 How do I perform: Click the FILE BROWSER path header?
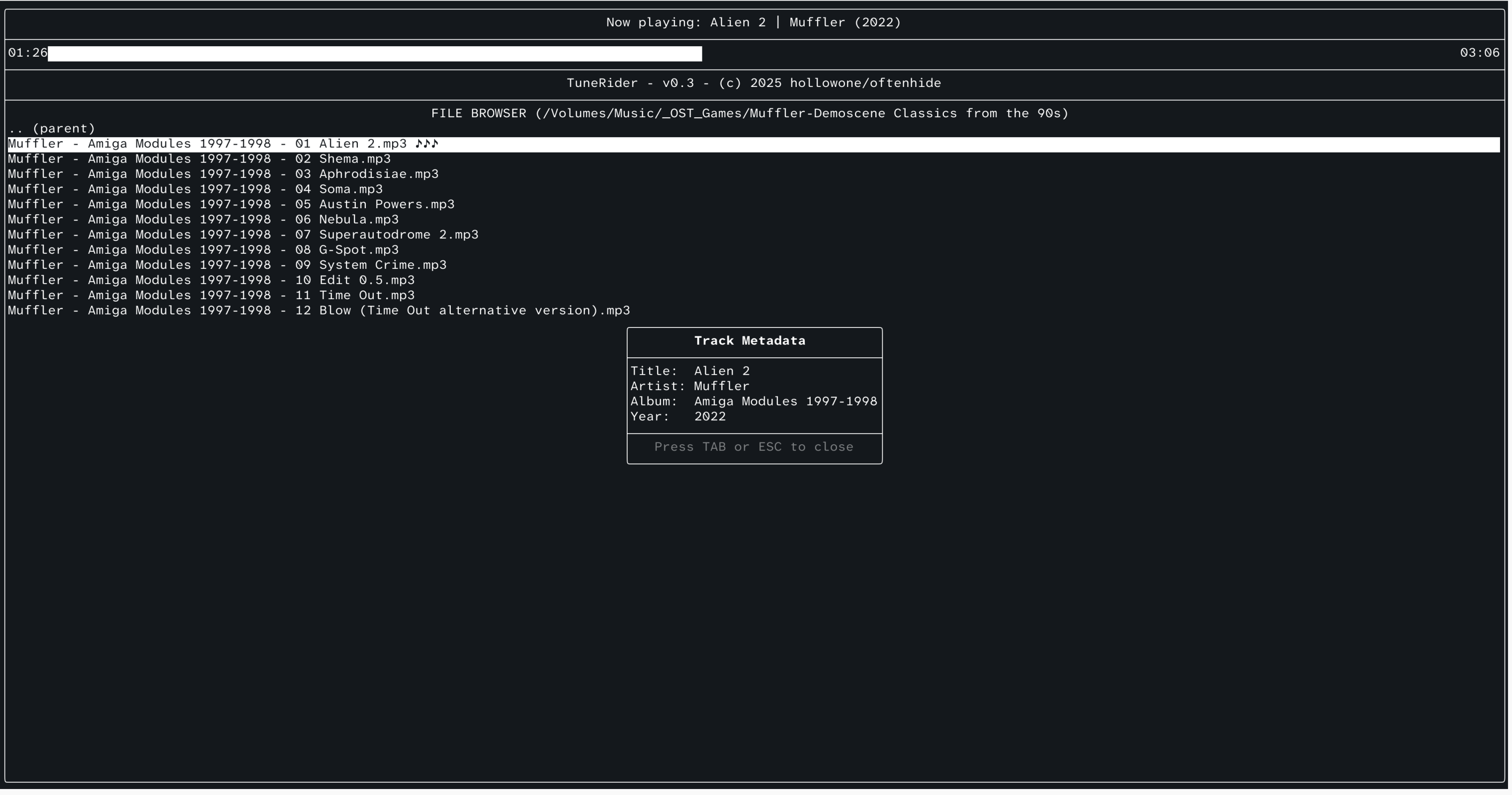click(x=750, y=114)
